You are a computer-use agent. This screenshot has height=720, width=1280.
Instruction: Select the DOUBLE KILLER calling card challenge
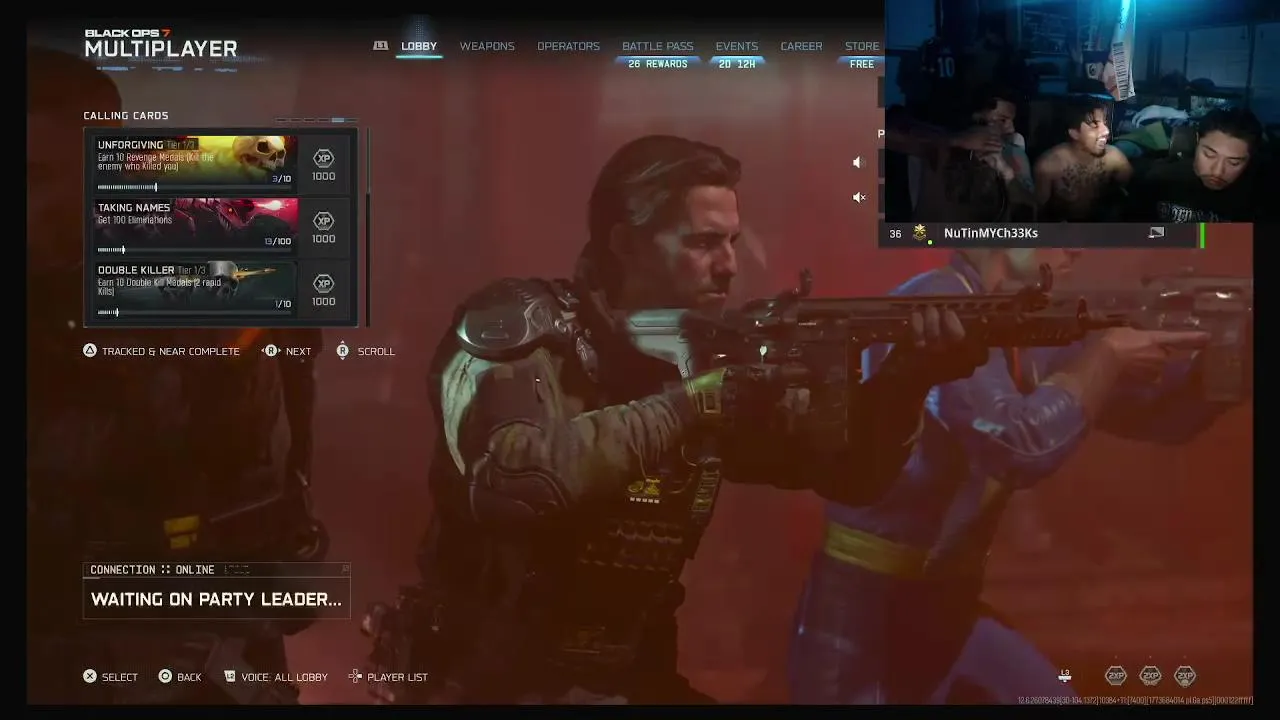point(222,289)
